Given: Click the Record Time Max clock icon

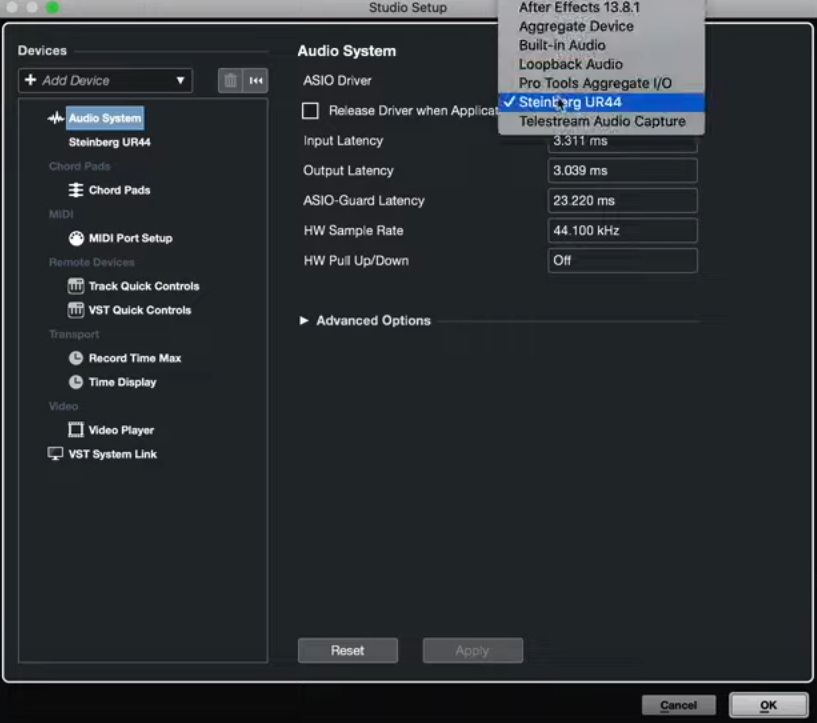Looking at the screenshot, I should [x=76, y=358].
